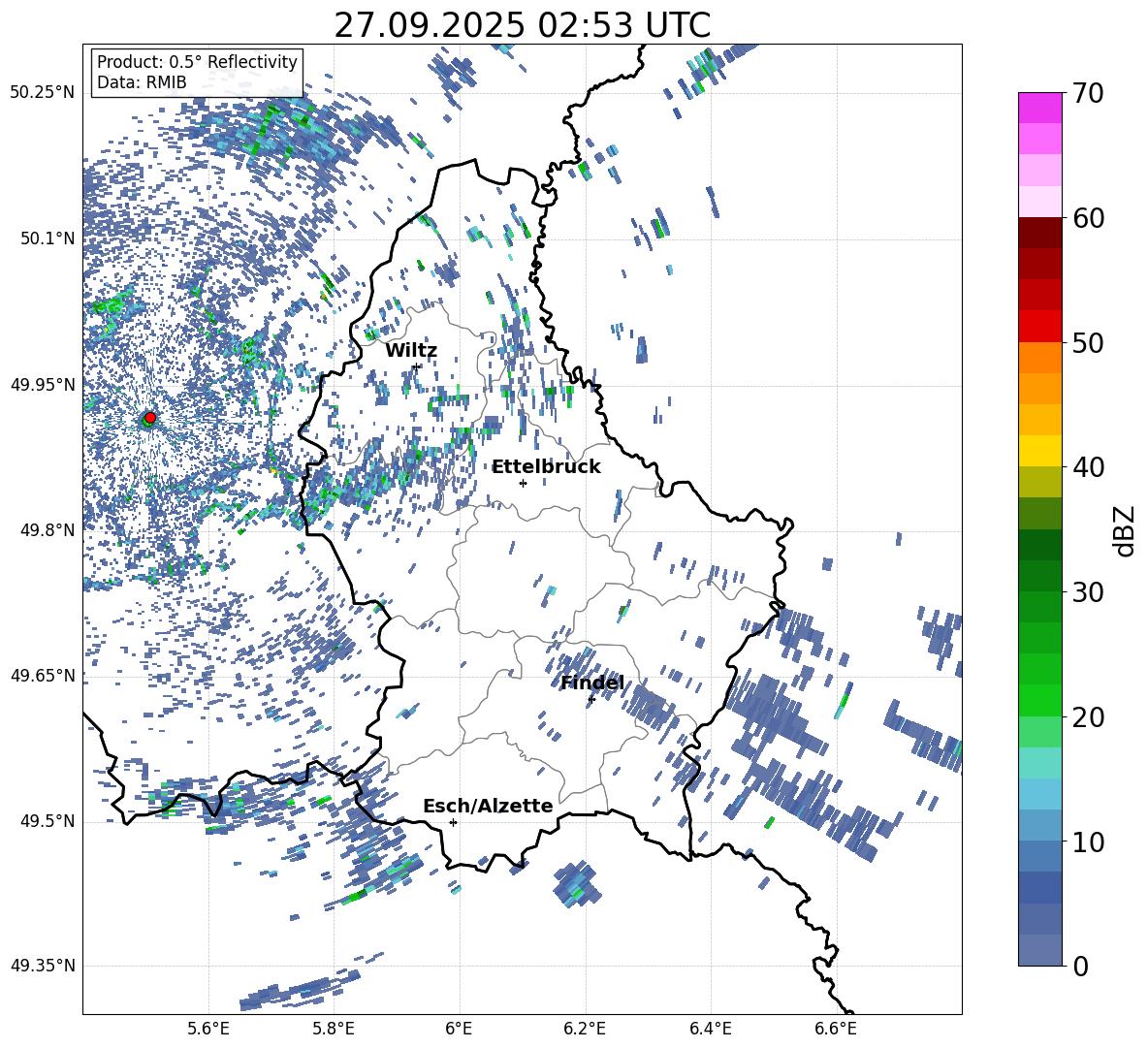1148x1048 pixels.
Task: Click the Wiltz city label
Action: click(411, 351)
